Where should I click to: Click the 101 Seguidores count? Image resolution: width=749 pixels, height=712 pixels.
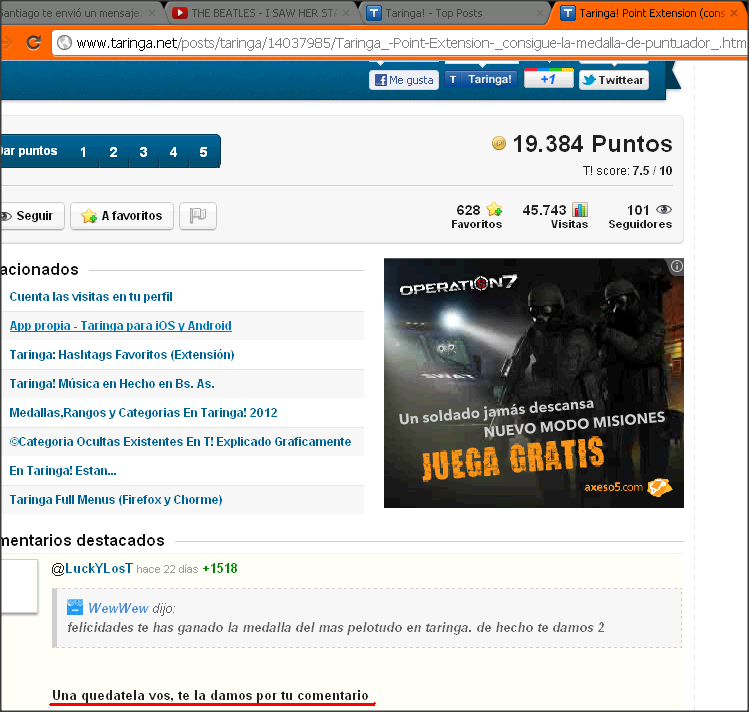638,210
